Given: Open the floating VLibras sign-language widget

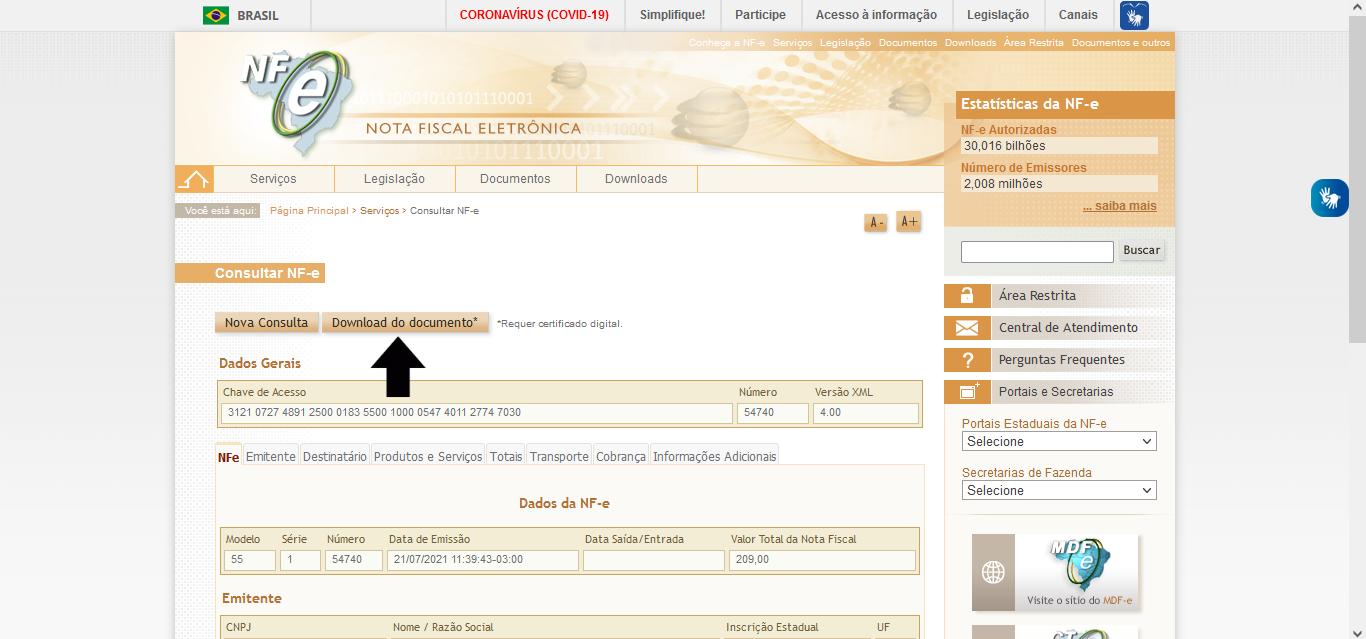Looking at the screenshot, I should coord(1330,198).
